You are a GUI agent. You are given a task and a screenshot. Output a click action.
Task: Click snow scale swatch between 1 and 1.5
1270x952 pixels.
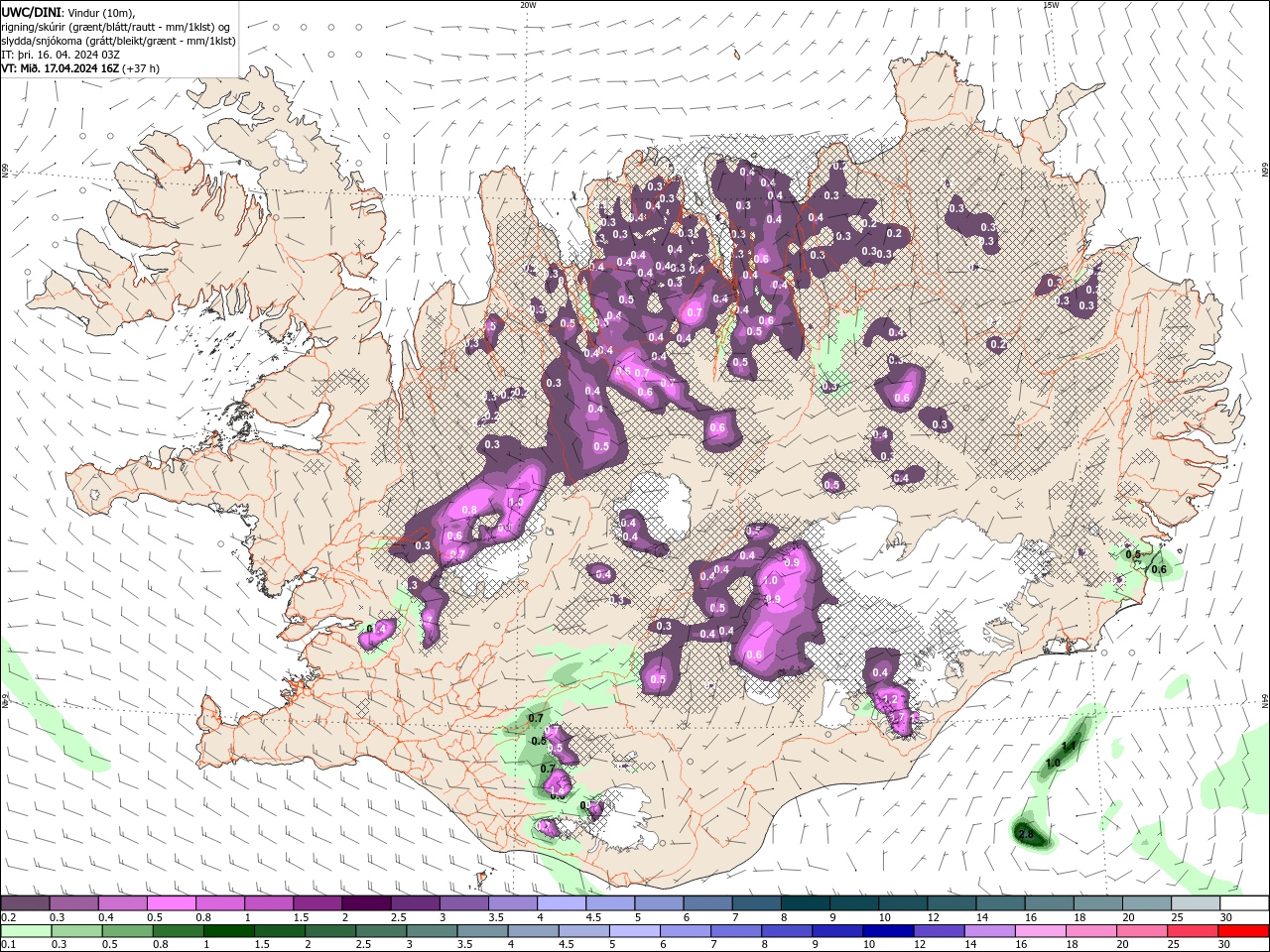[x=269, y=903]
